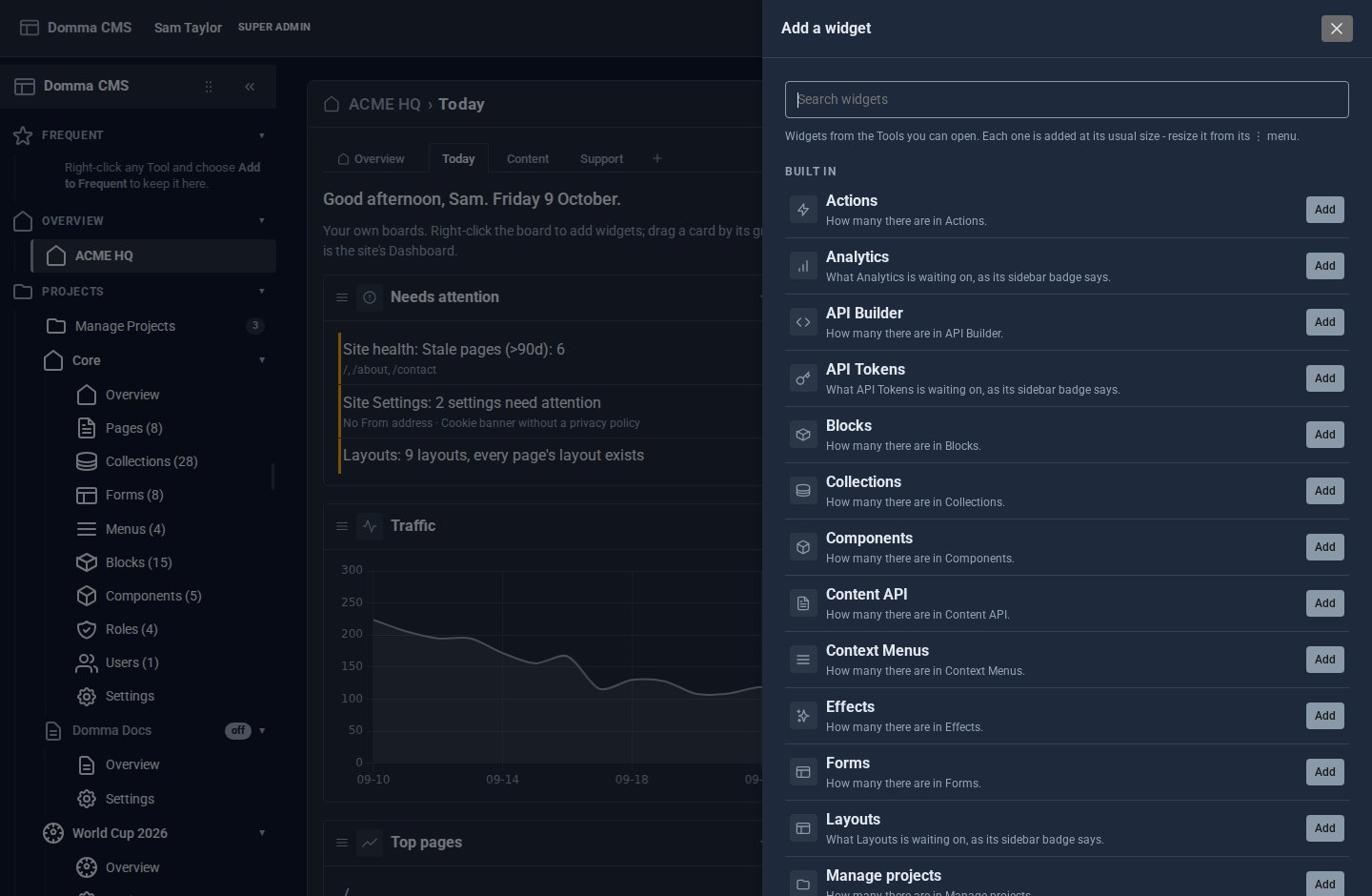Collapse the Core project tree arrow

(262, 360)
